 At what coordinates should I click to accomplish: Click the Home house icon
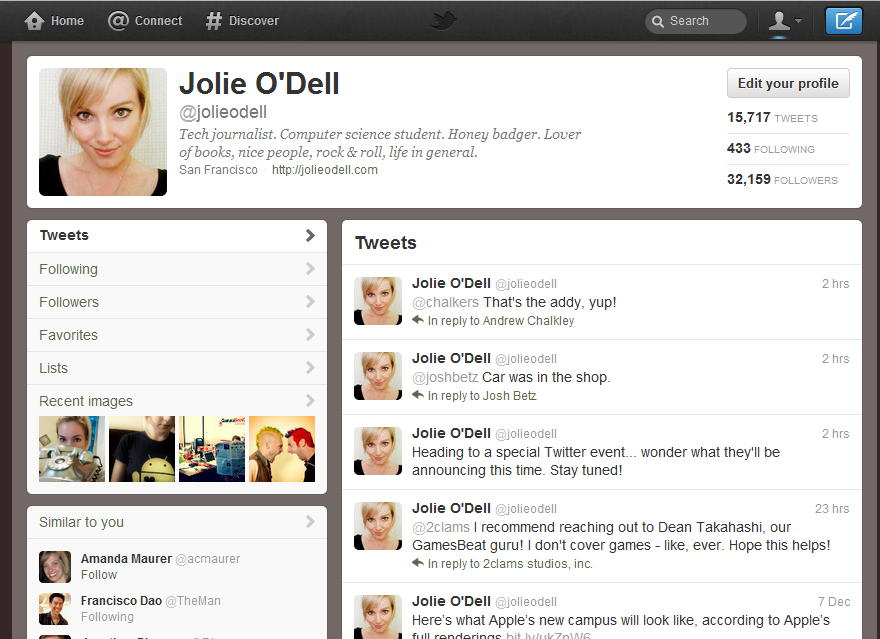point(34,21)
